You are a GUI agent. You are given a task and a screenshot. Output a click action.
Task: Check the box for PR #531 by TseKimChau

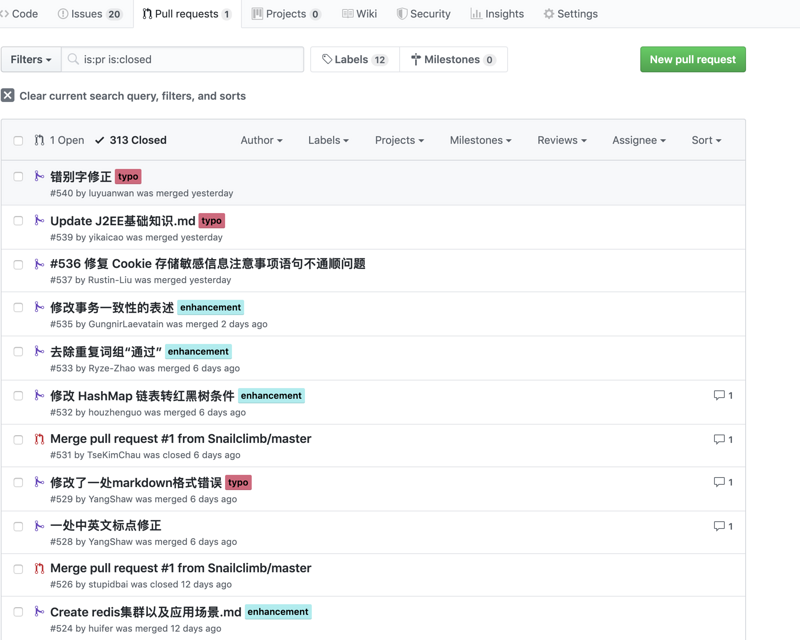coord(18,439)
